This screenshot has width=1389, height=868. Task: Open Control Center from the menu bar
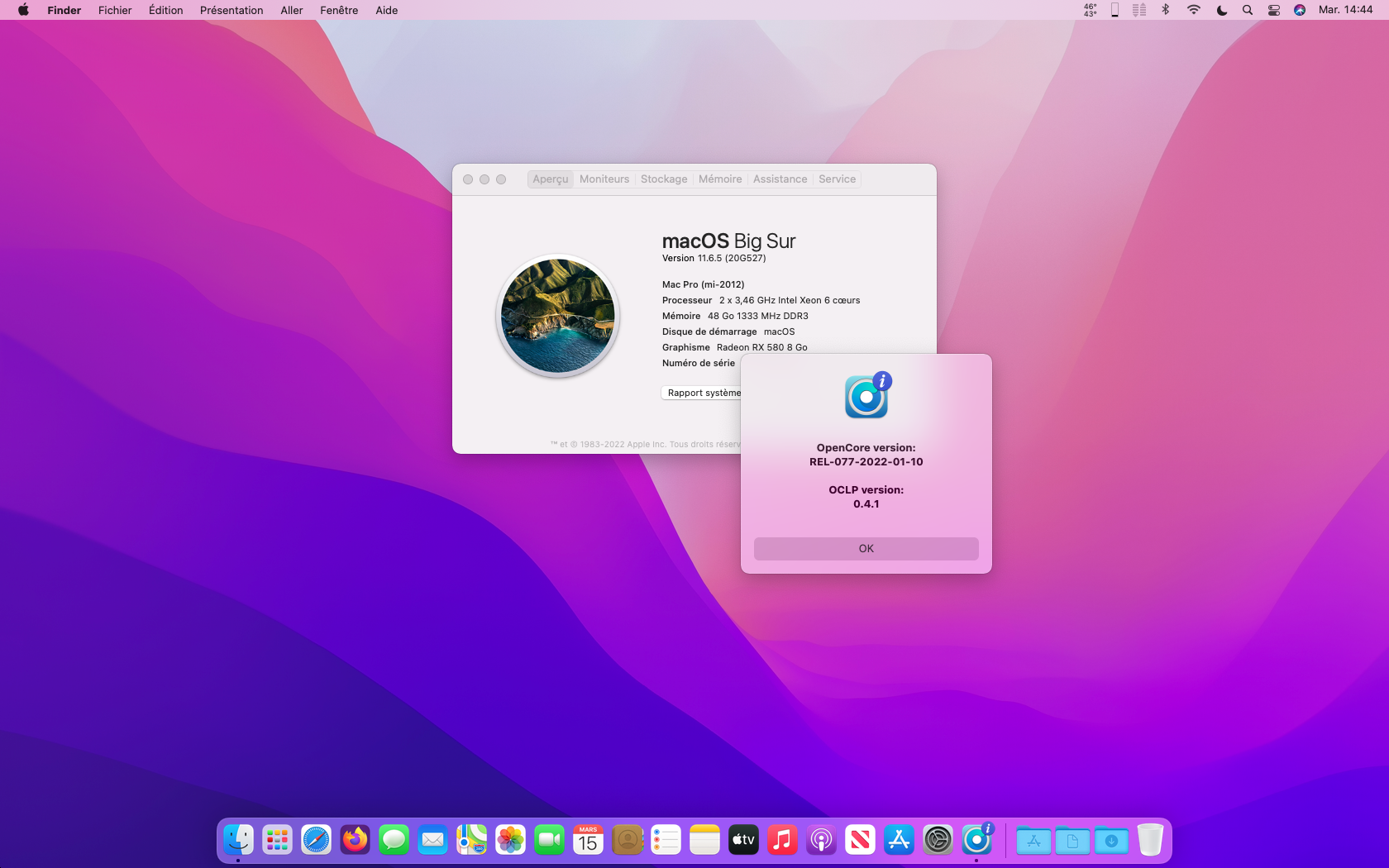point(1274,10)
